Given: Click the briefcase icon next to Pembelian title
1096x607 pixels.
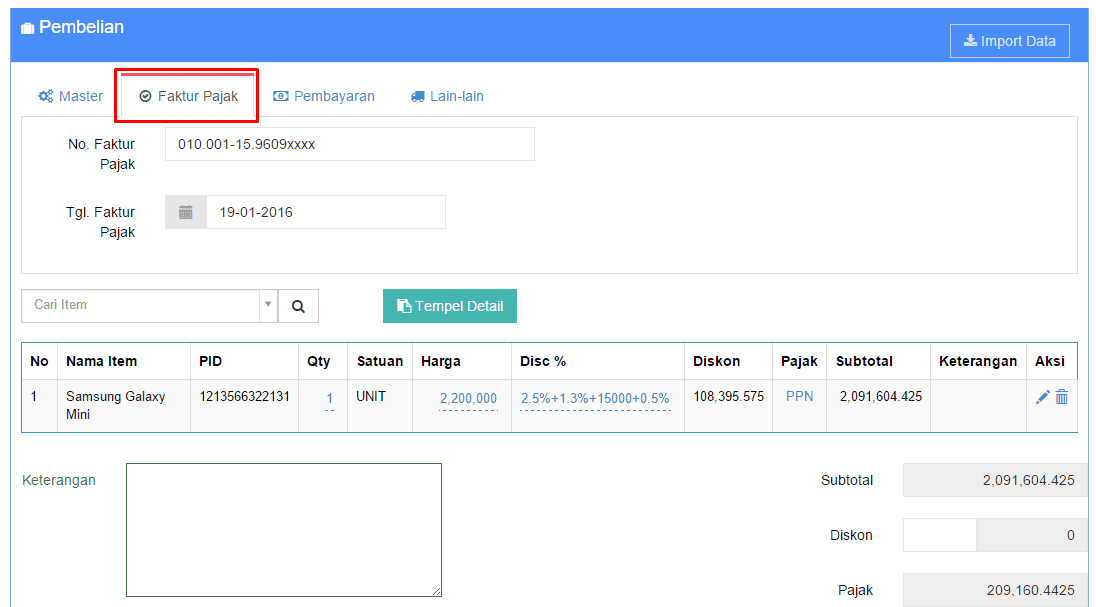Looking at the screenshot, I should [x=27, y=28].
